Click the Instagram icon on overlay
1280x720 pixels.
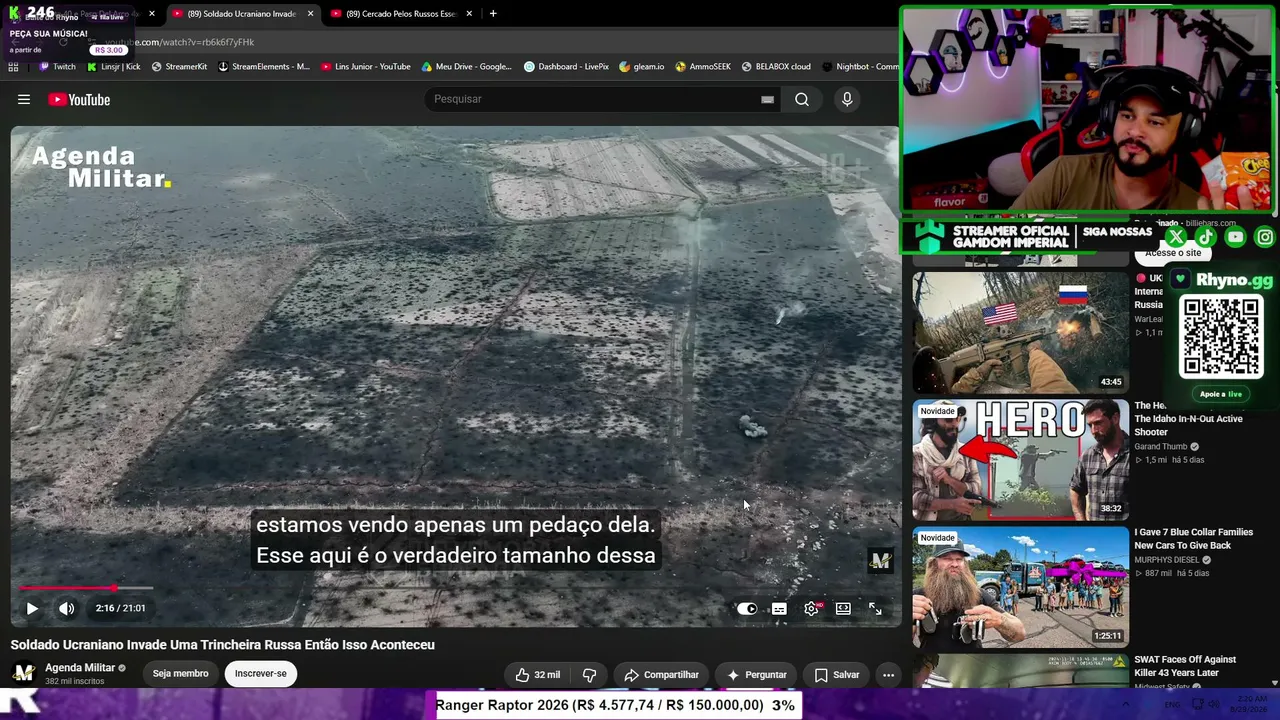point(1265,237)
